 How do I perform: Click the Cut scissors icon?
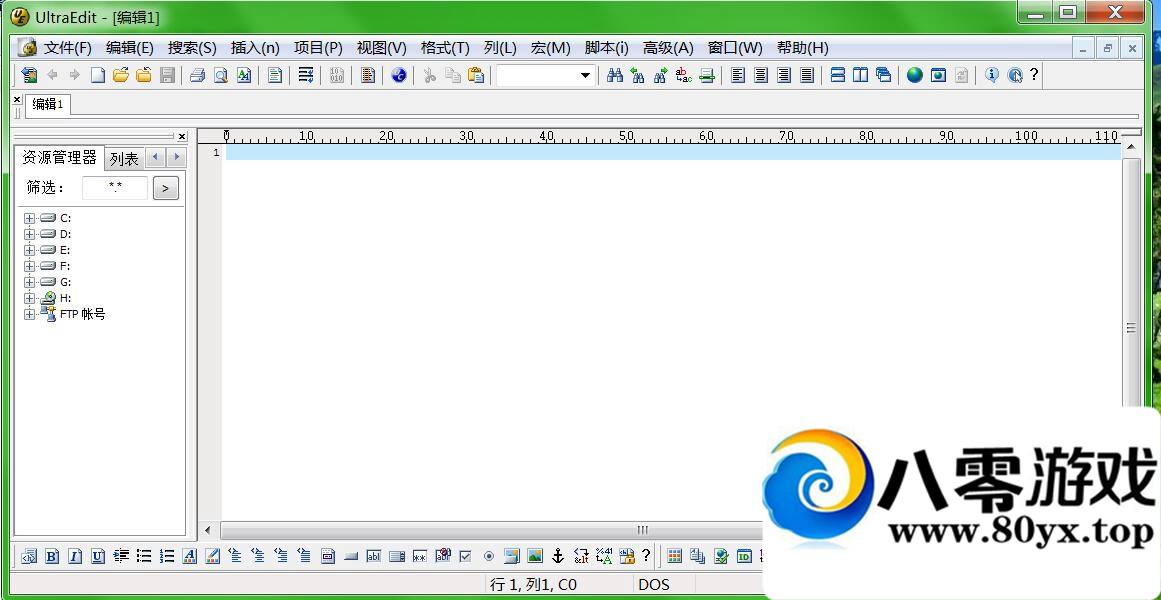coord(429,75)
